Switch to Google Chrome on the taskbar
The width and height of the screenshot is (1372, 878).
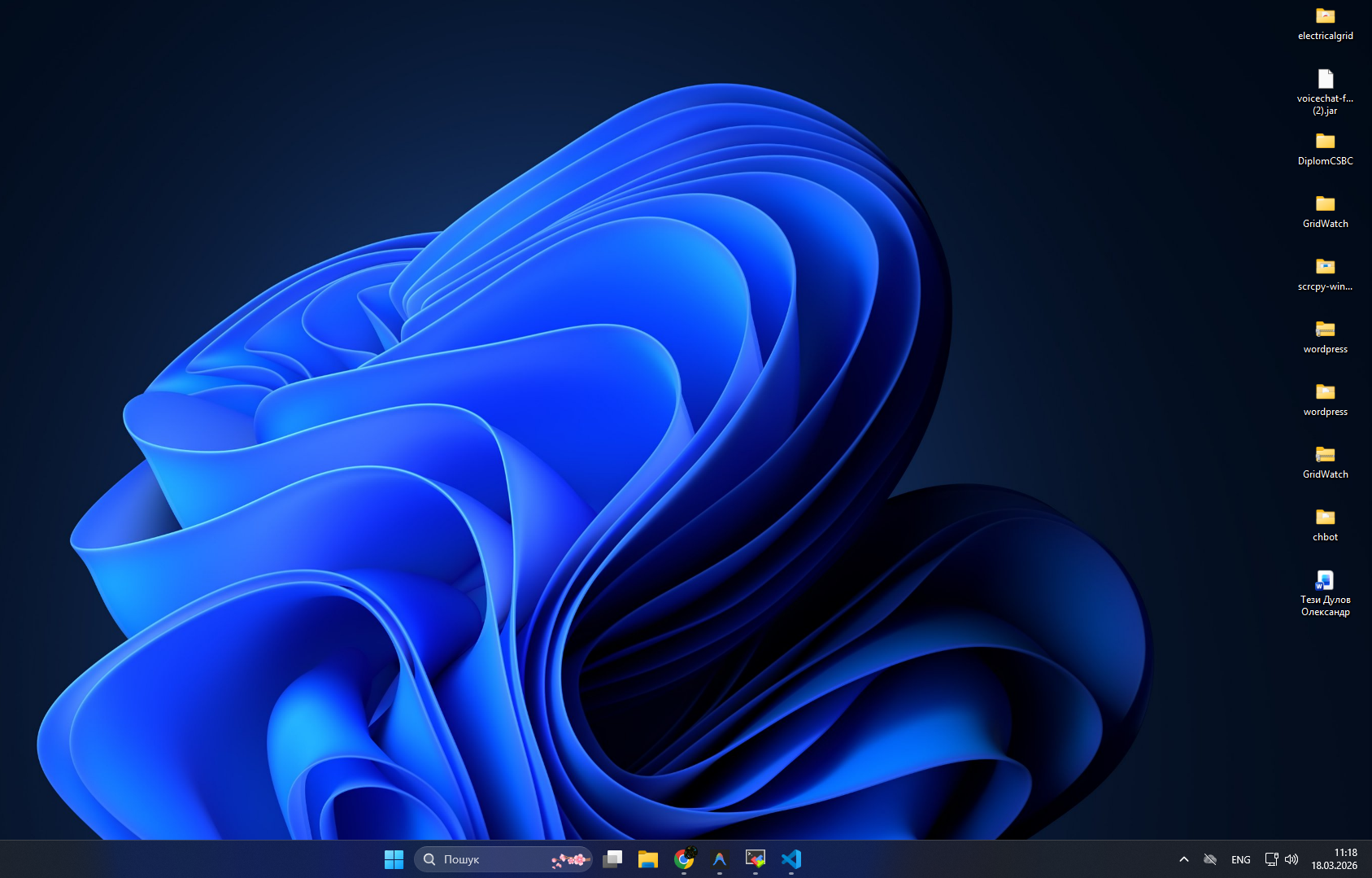tap(684, 859)
